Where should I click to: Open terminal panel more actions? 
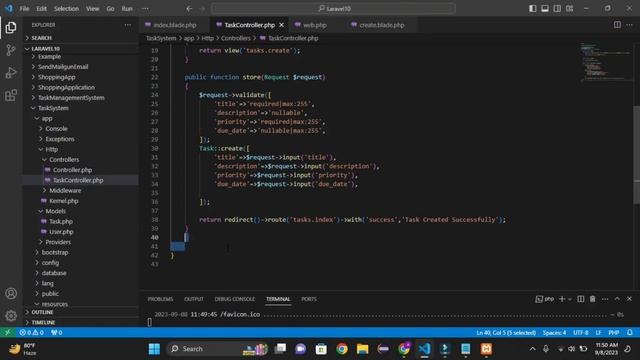tap(605, 299)
